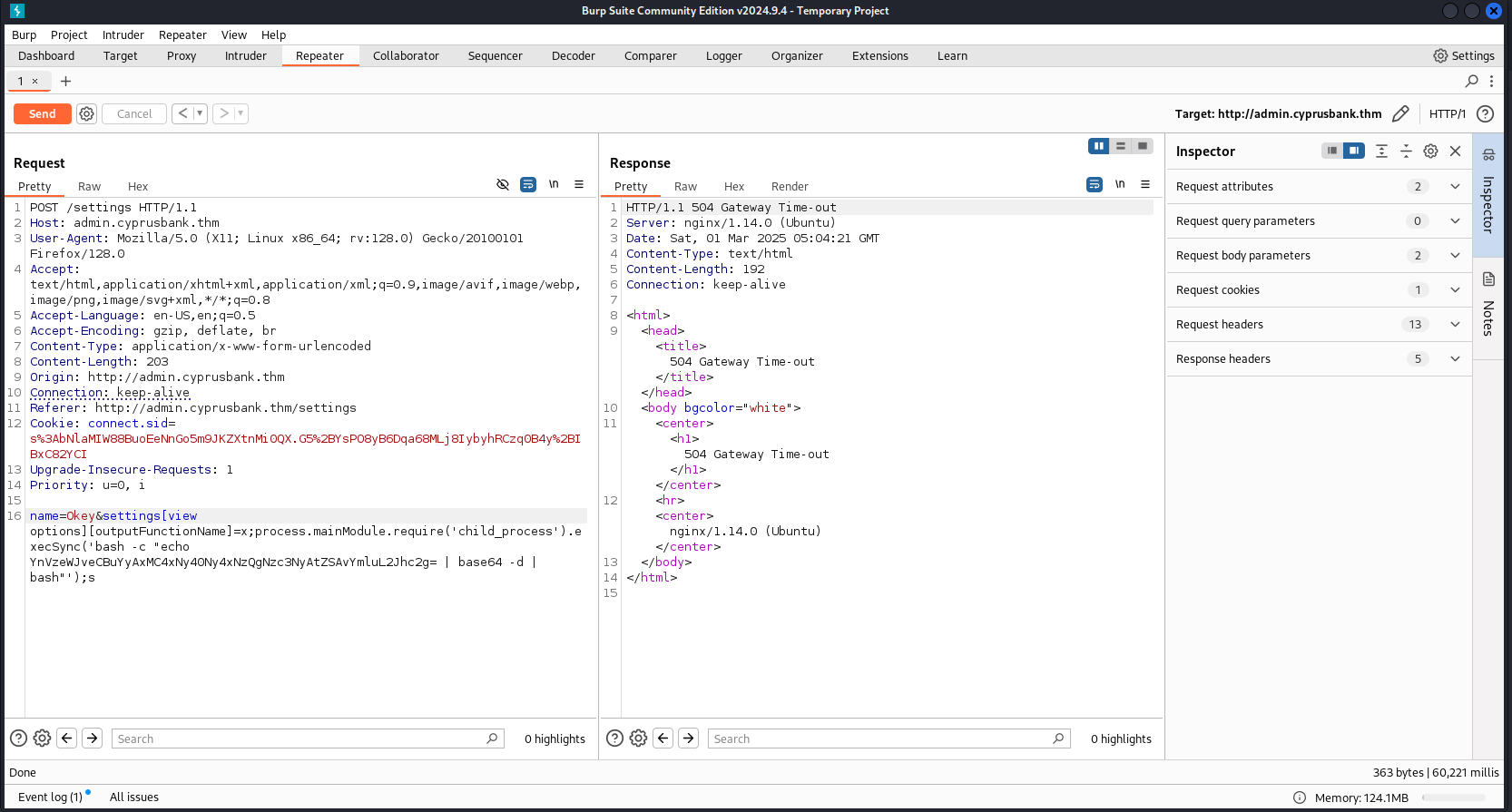Collapse all Inspector sections
Viewport: 1512px width, 812px height.
1406,151
